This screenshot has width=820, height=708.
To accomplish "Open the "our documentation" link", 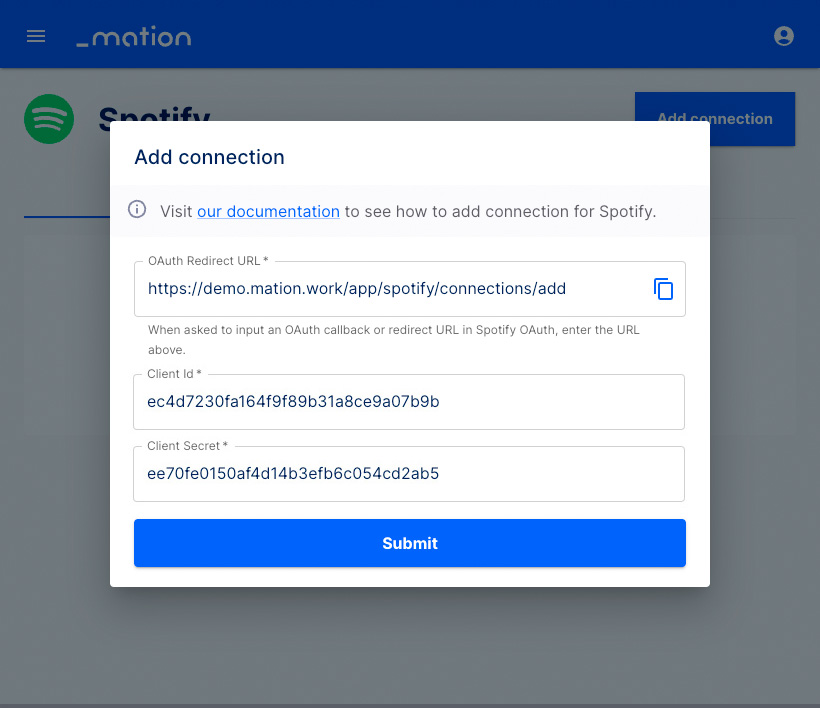I will (x=268, y=211).
